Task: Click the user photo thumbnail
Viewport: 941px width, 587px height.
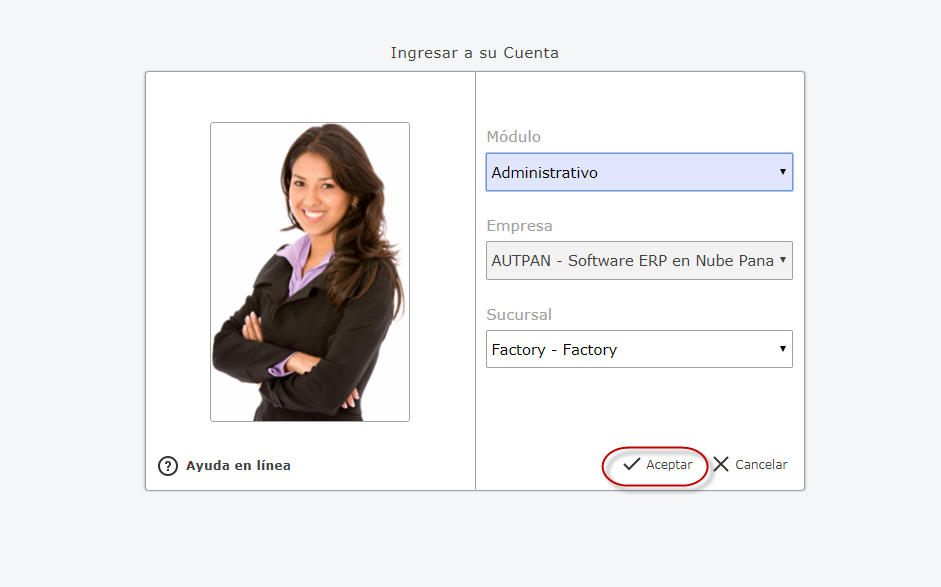Action: point(310,272)
